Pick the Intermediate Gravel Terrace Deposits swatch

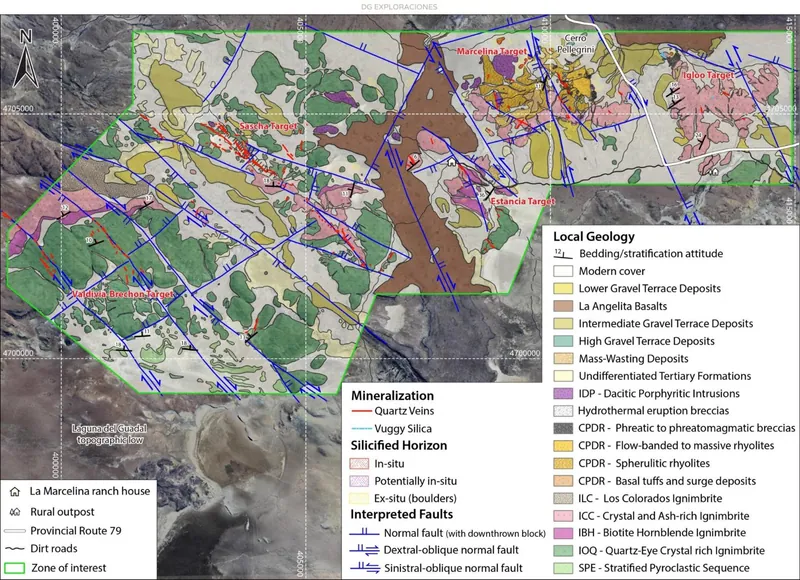click(563, 323)
